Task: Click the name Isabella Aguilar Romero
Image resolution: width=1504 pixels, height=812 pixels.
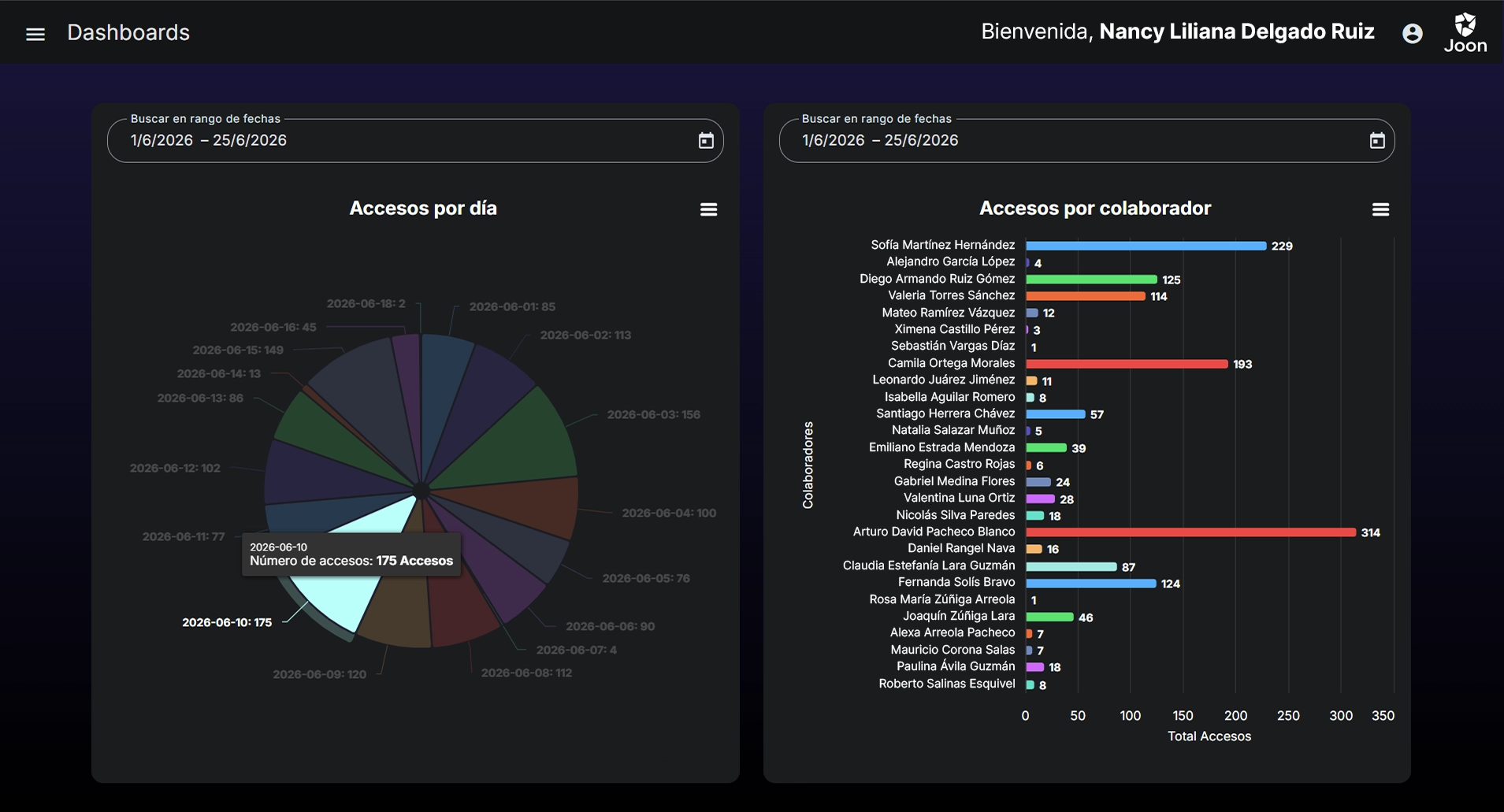Action: (949, 397)
